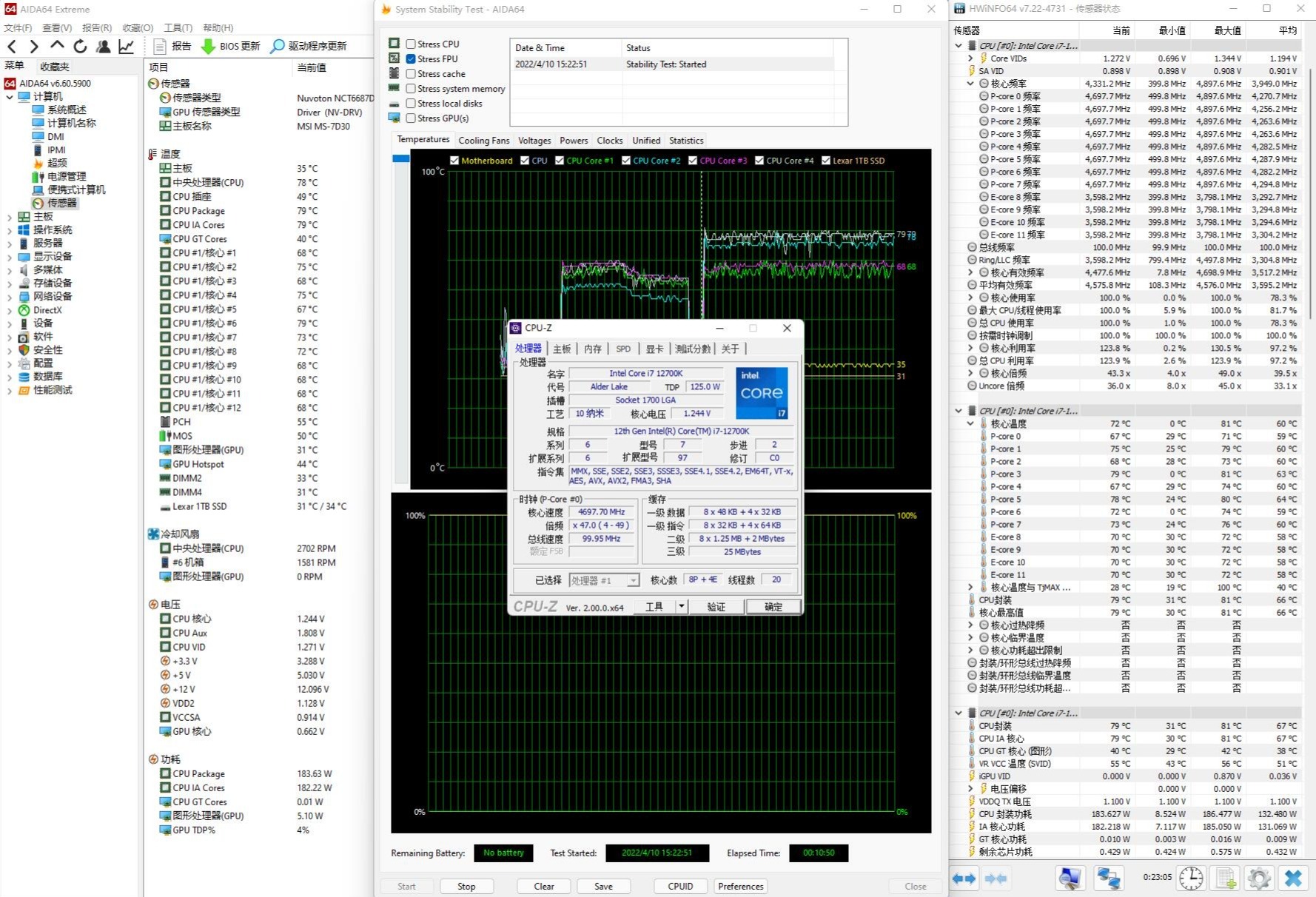
Task: Expand the 主板 tree node
Action: [x=10, y=217]
